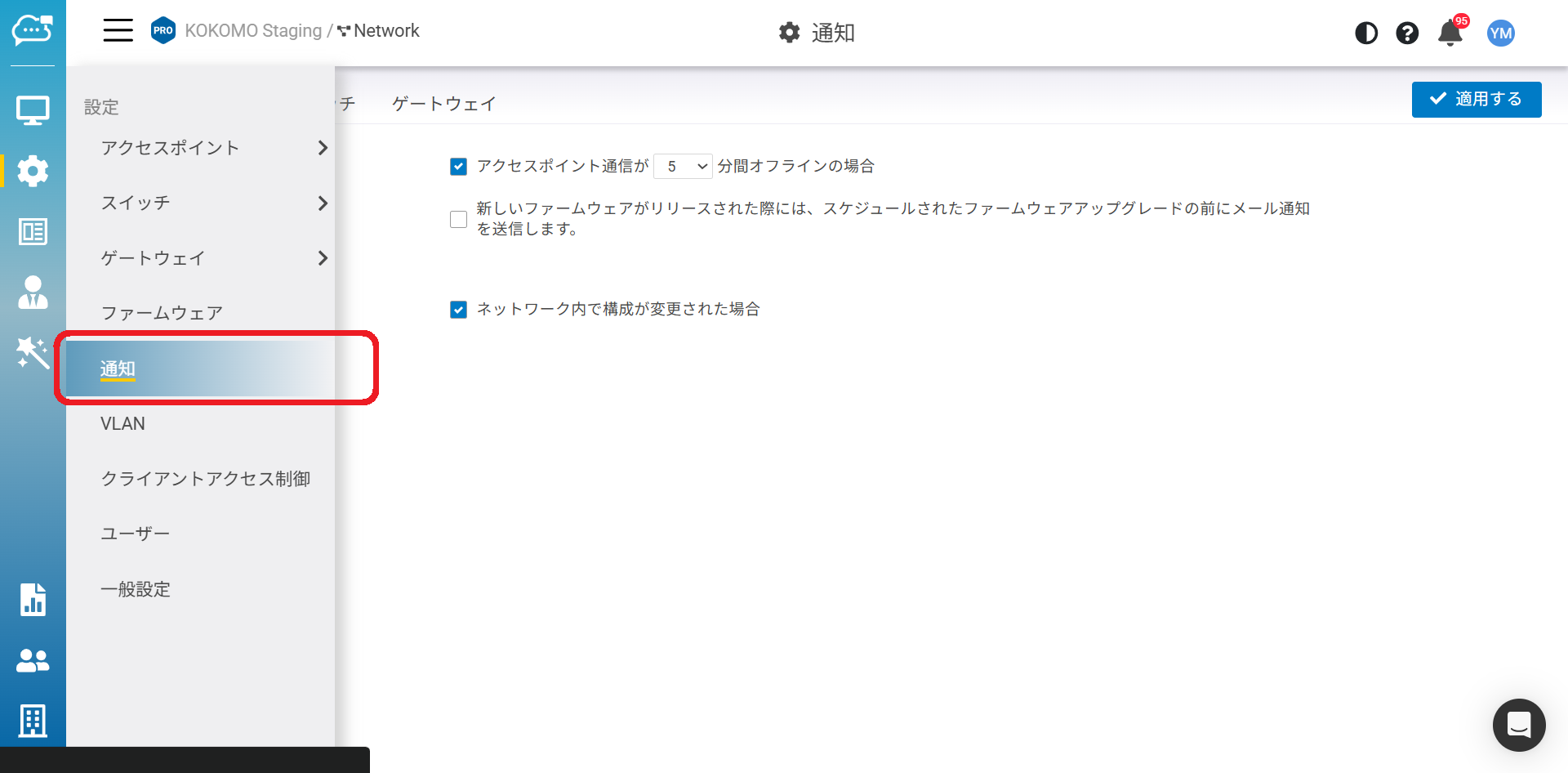Open the chart report sidebar icon
Screen dimensions: 1568x773
pyautogui.click(x=33, y=599)
